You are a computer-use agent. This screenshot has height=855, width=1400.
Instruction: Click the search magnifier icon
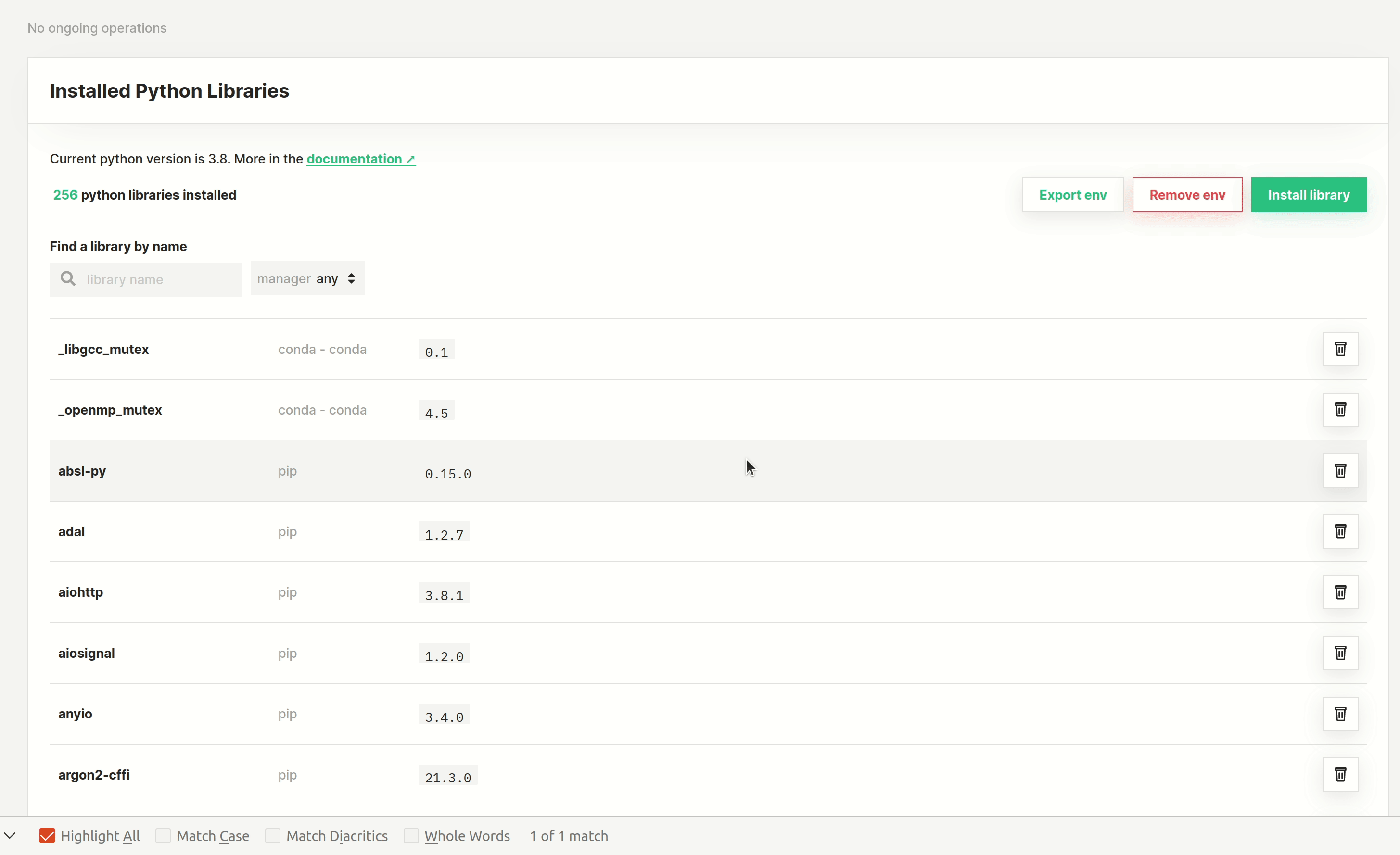[68, 278]
